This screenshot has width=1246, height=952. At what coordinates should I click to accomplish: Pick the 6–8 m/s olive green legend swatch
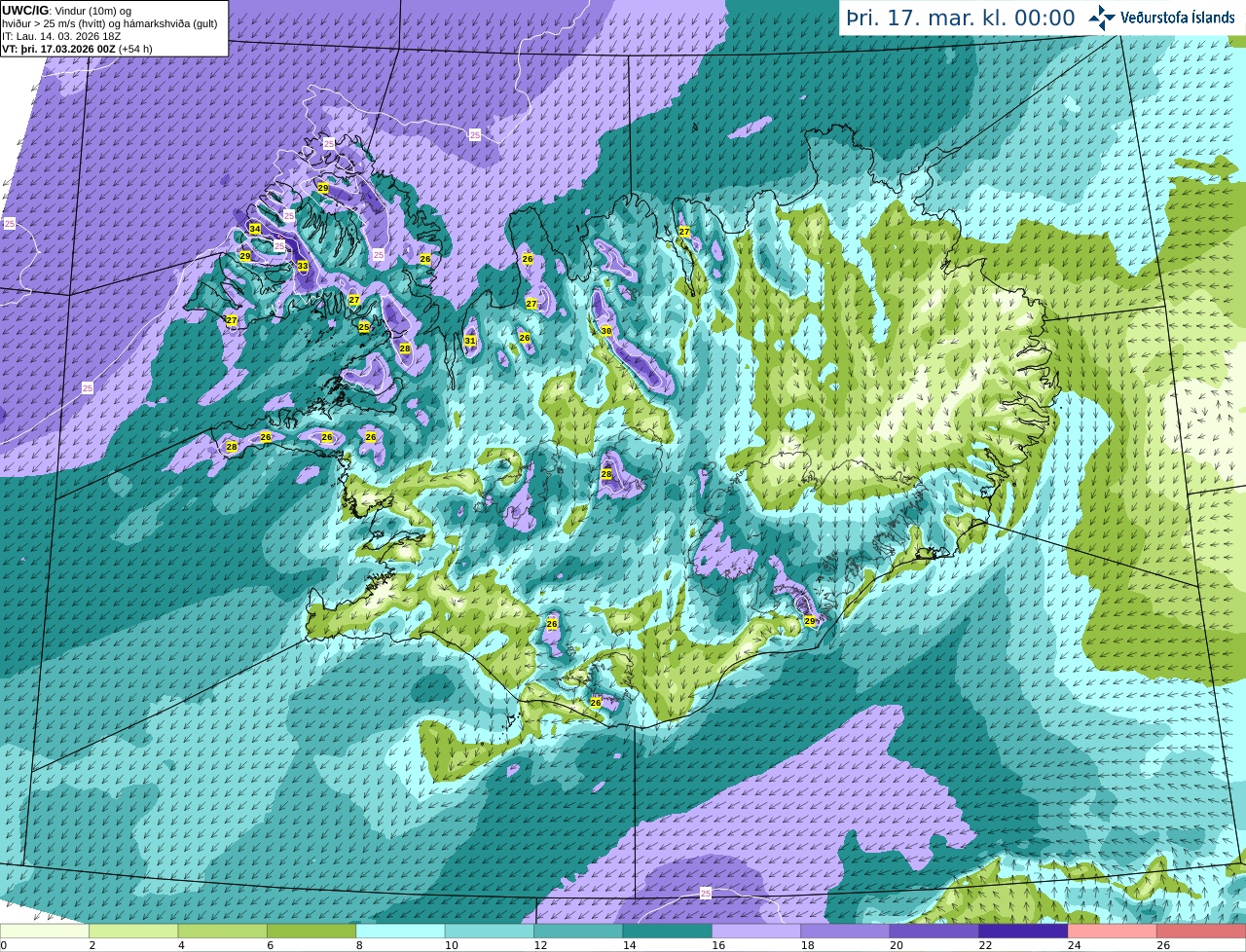pos(311,931)
